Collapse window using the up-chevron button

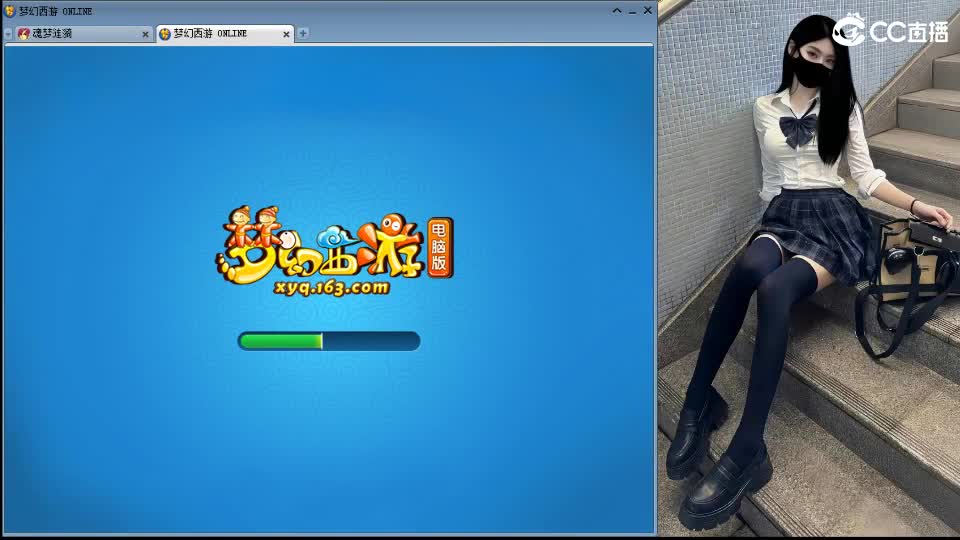(617, 10)
